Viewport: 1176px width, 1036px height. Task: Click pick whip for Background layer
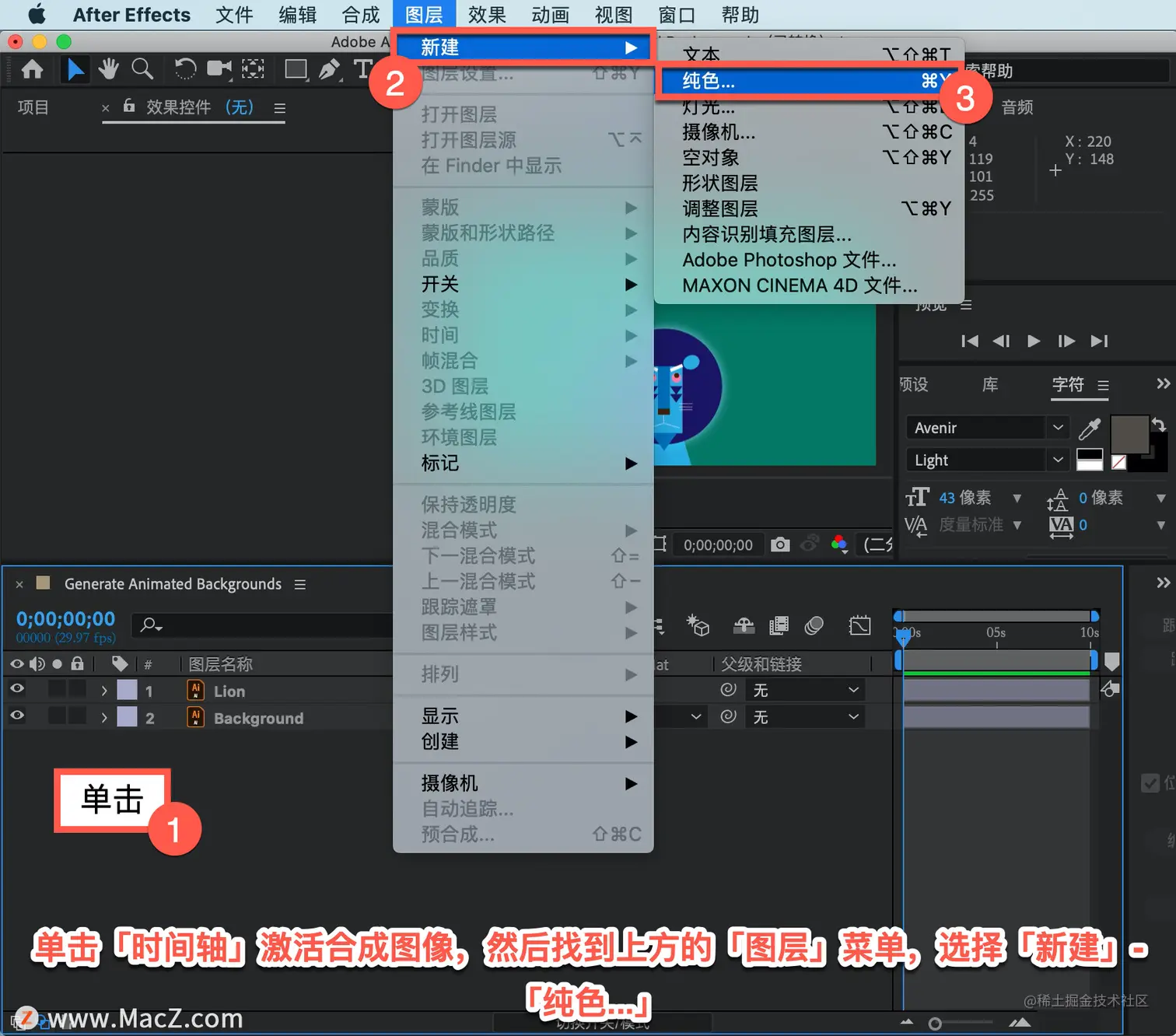click(728, 716)
